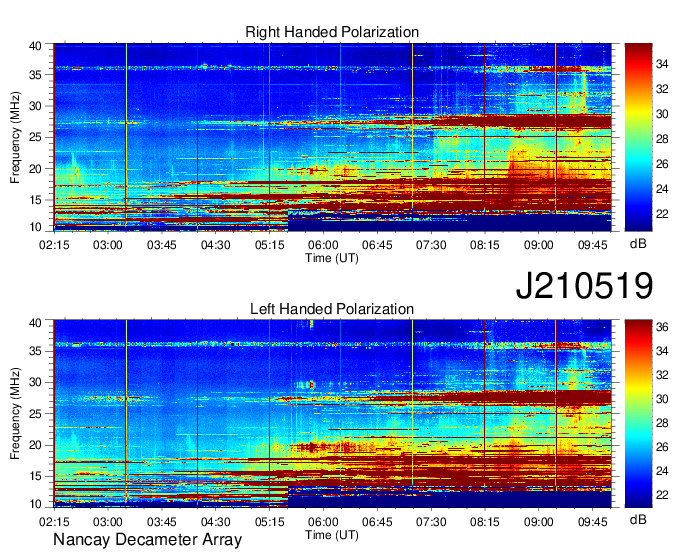Click the 35 frequency label on the bottom plot
The width and height of the screenshot is (680, 552).
(x=36, y=351)
